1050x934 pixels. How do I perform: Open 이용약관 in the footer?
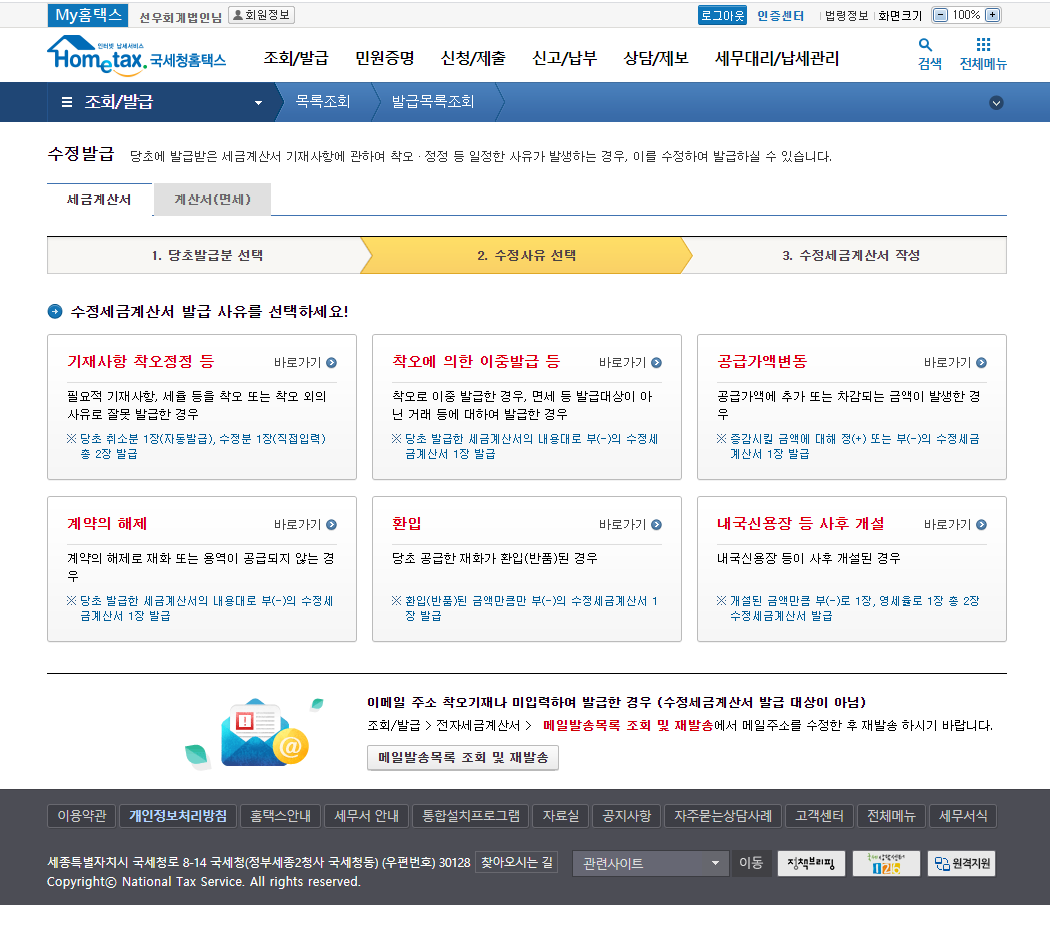click(82, 815)
